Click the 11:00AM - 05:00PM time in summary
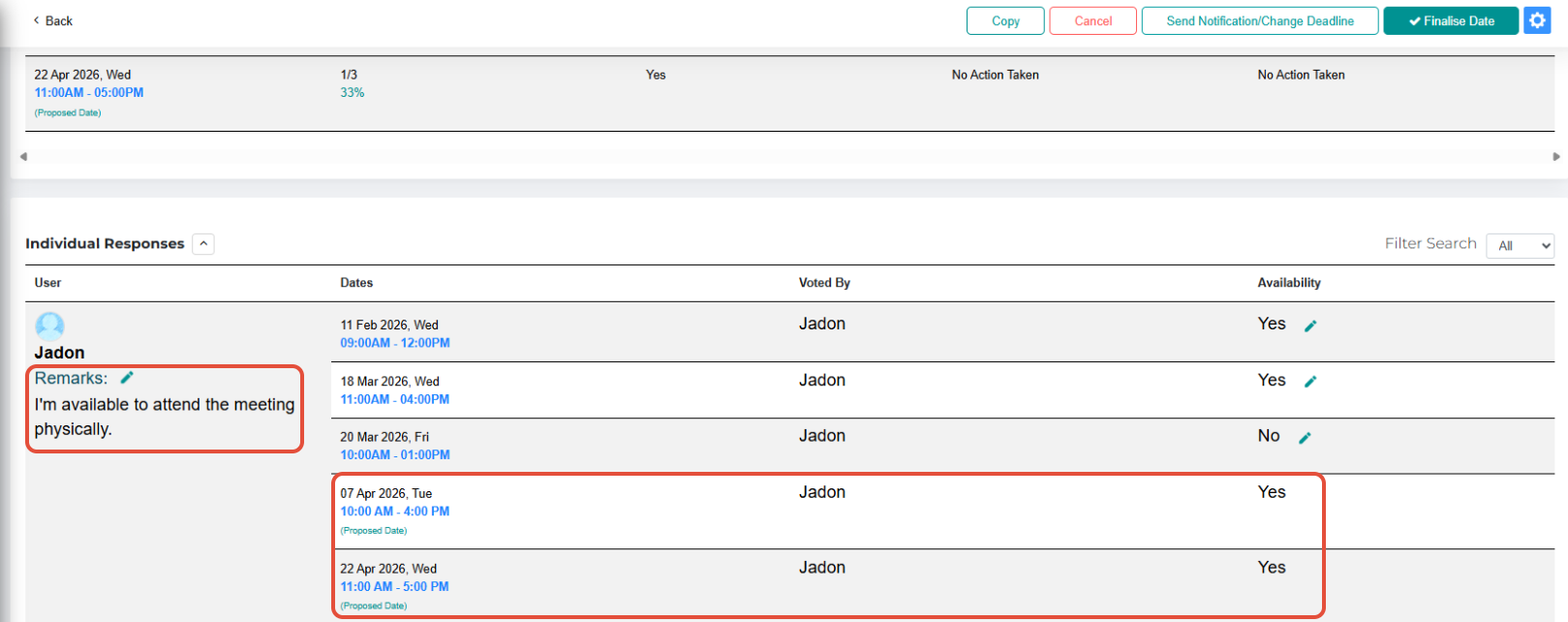This screenshot has height=622, width=1568. (89, 93)
